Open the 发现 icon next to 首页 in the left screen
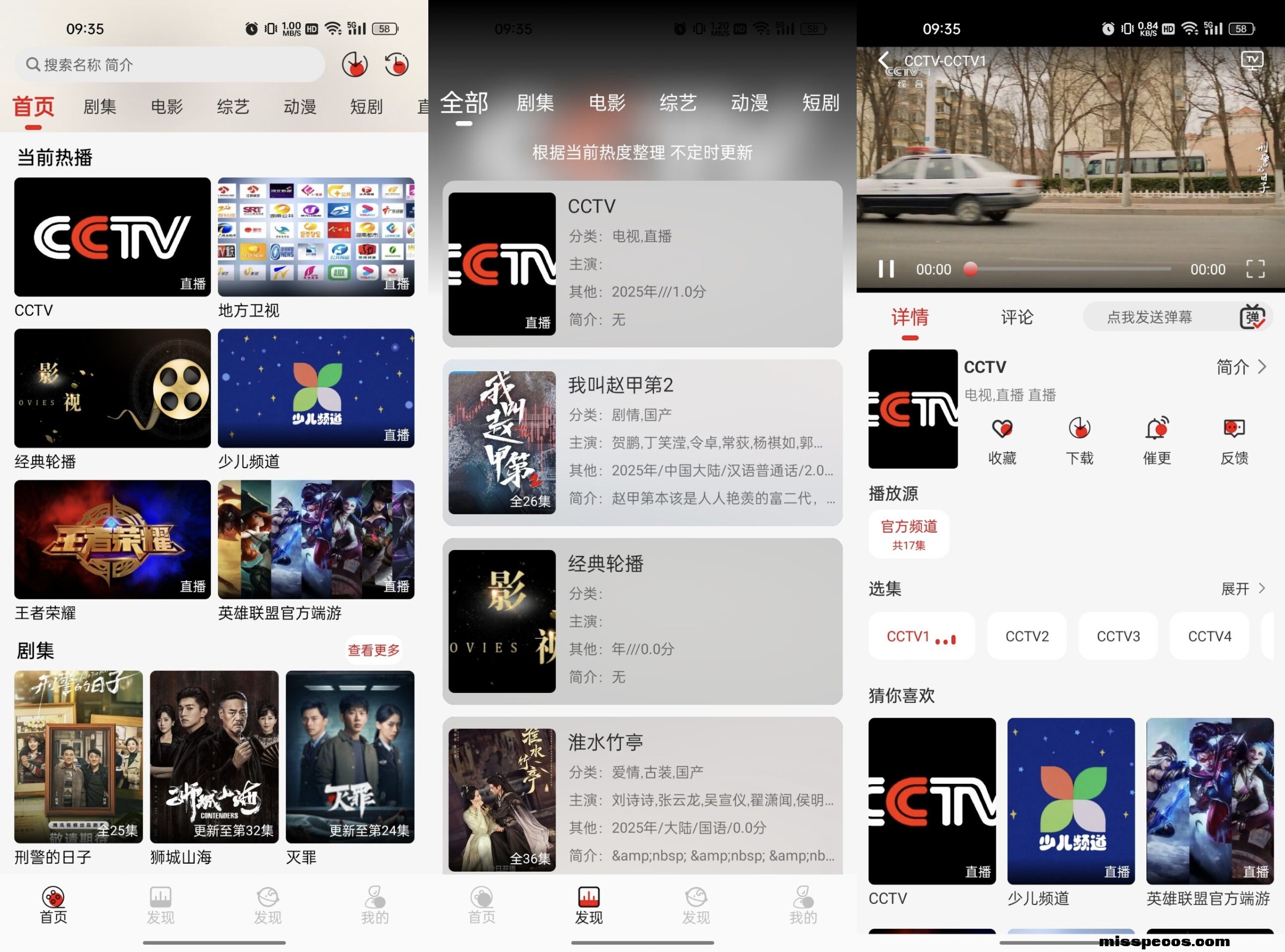The width and height of the screenshot is (1285, 952). coord(160,896)
